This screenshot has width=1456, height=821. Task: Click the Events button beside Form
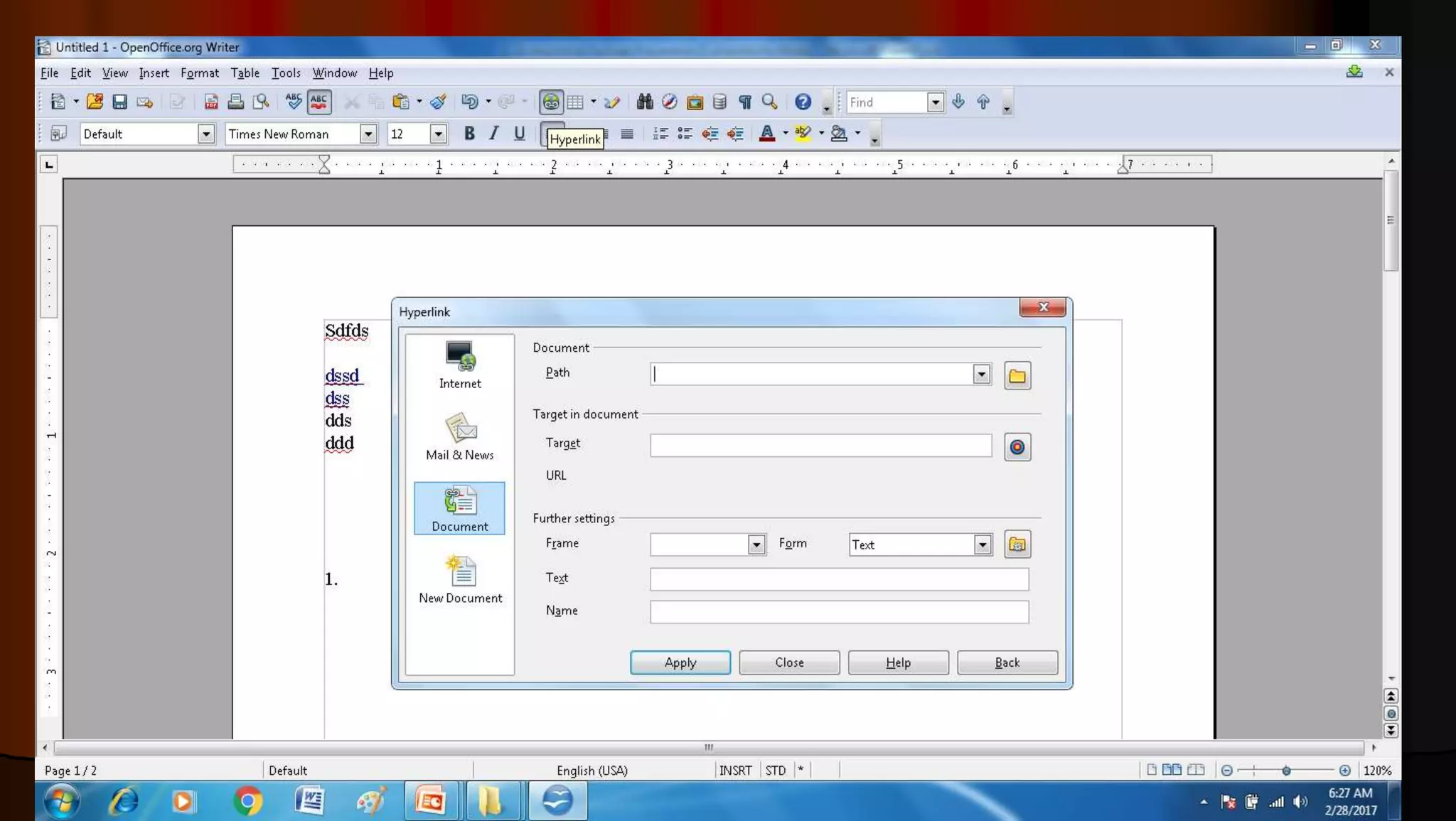coord(1017,544)
